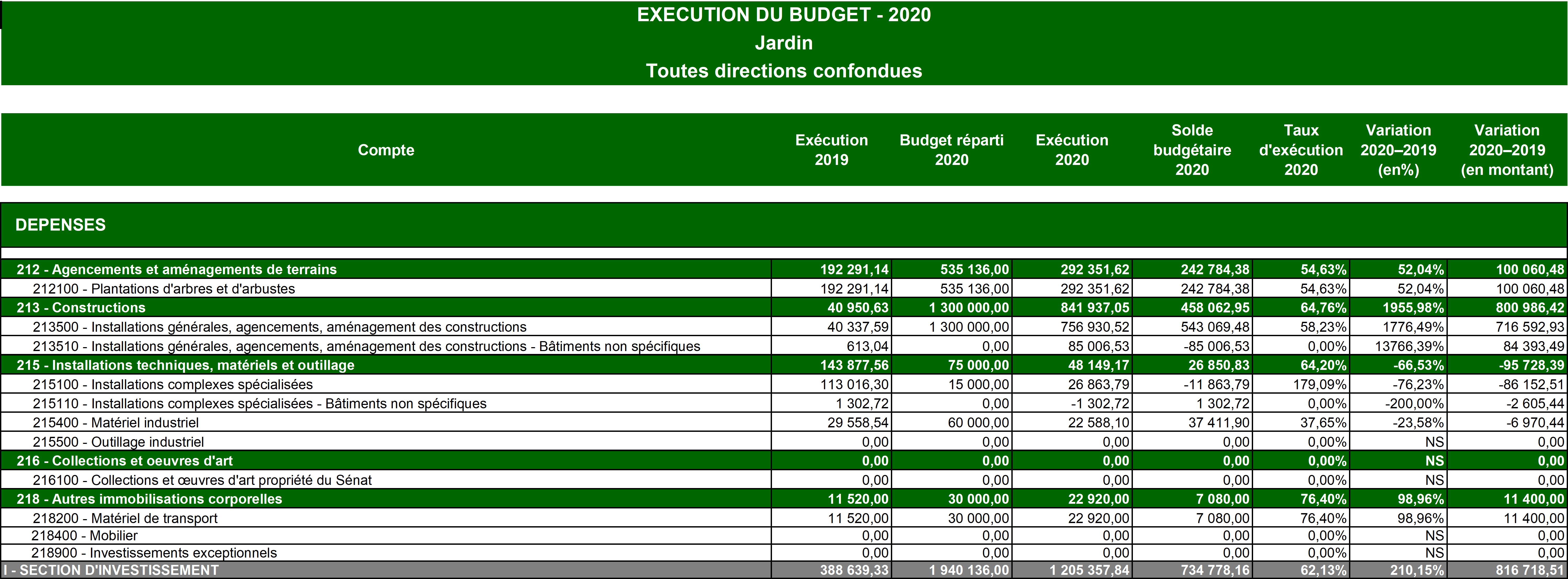Select 216 - Collections et oeuvres d'art row
Viewport: 1568px width, 579px height.
coord(124,461)
